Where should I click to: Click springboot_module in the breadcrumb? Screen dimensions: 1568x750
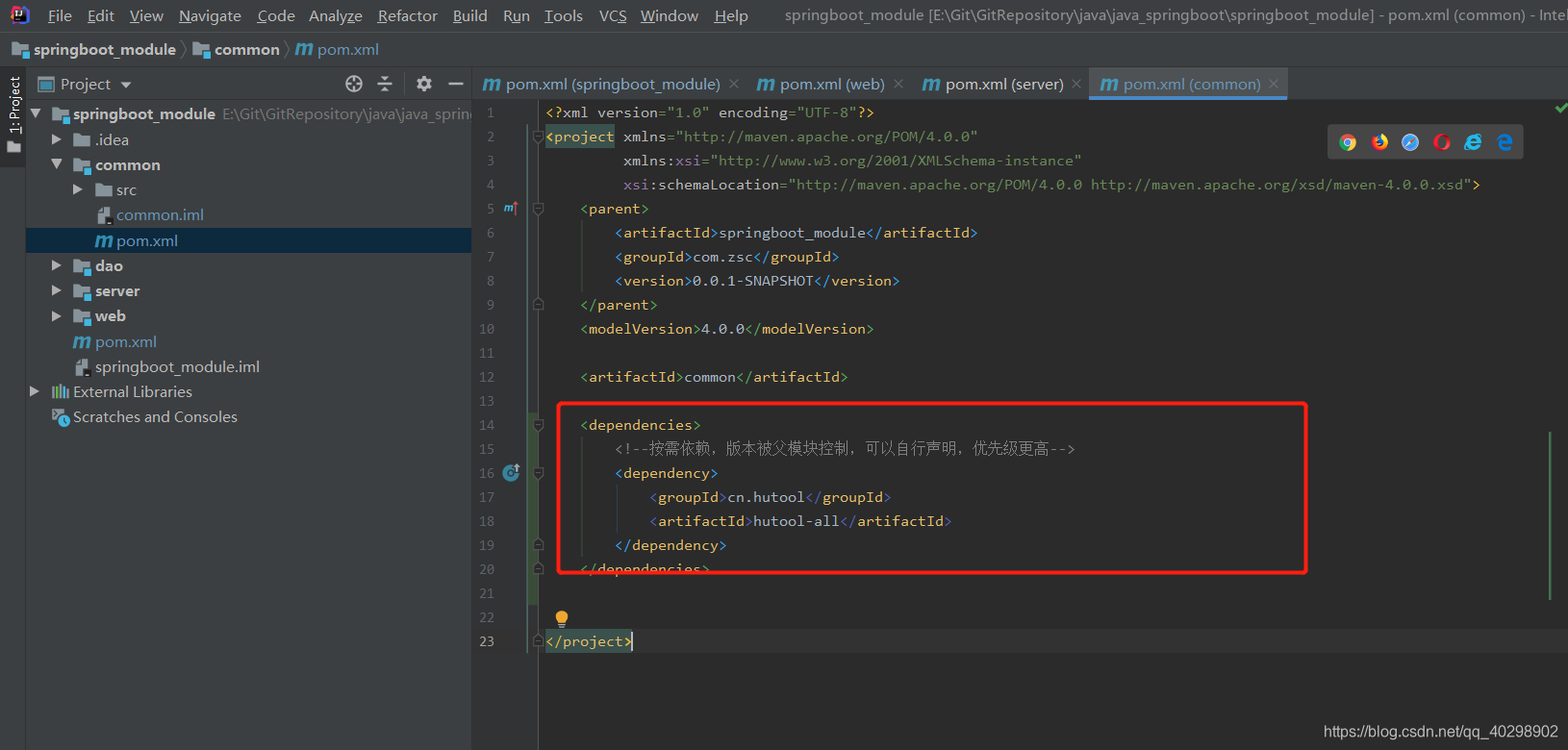pos(94,50)
